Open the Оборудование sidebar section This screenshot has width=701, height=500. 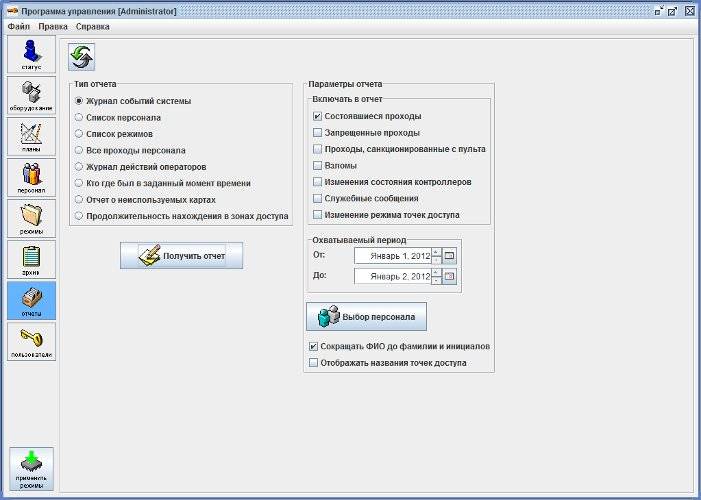coord(31,96)
